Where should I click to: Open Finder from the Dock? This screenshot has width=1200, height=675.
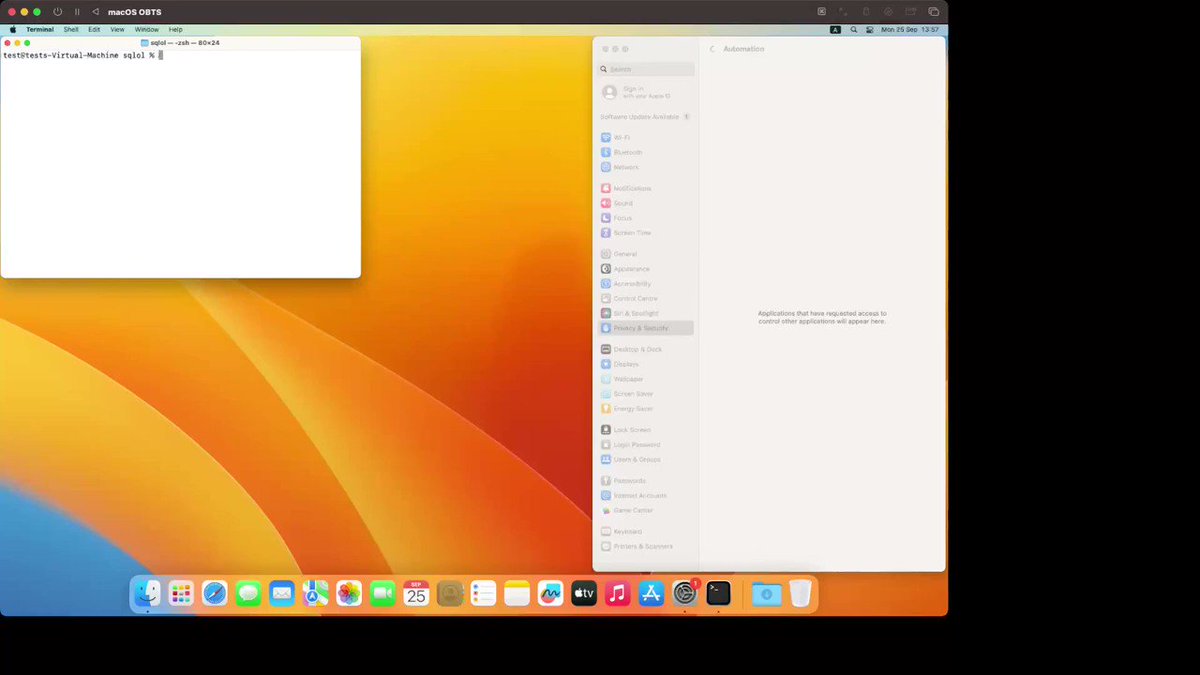tap(147, 594)
